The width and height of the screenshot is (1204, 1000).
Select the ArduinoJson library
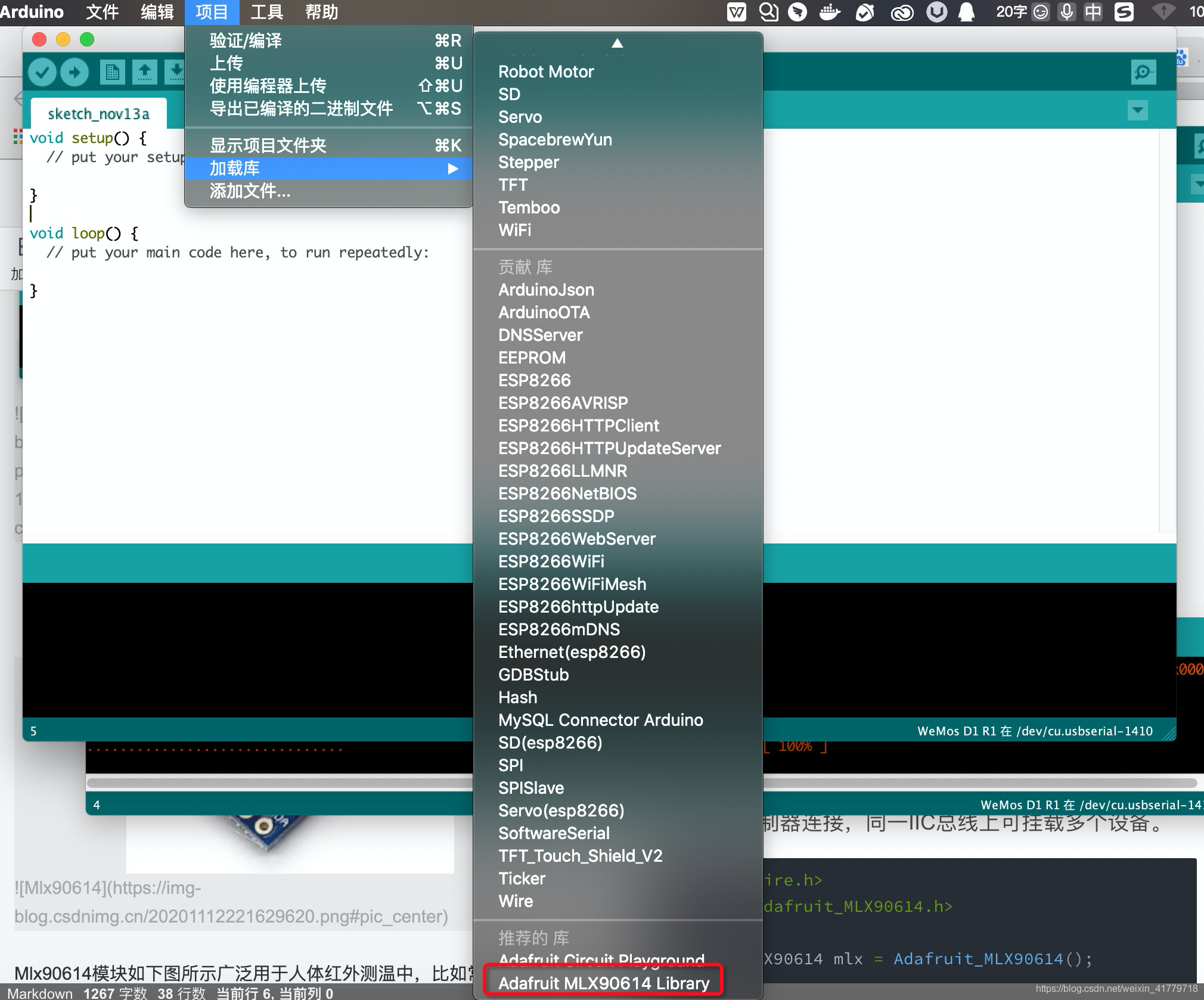[x=618, y=290]
